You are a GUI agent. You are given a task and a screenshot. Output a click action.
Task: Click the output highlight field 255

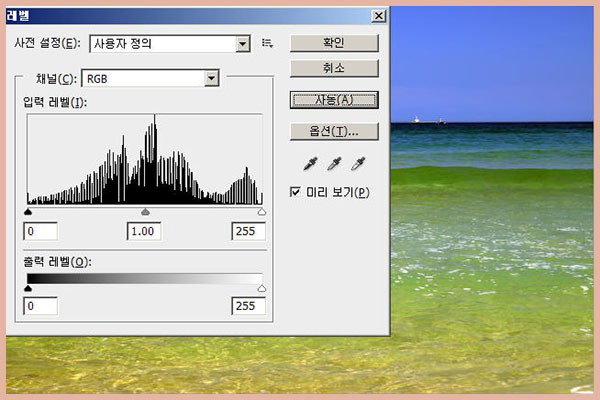248,306
